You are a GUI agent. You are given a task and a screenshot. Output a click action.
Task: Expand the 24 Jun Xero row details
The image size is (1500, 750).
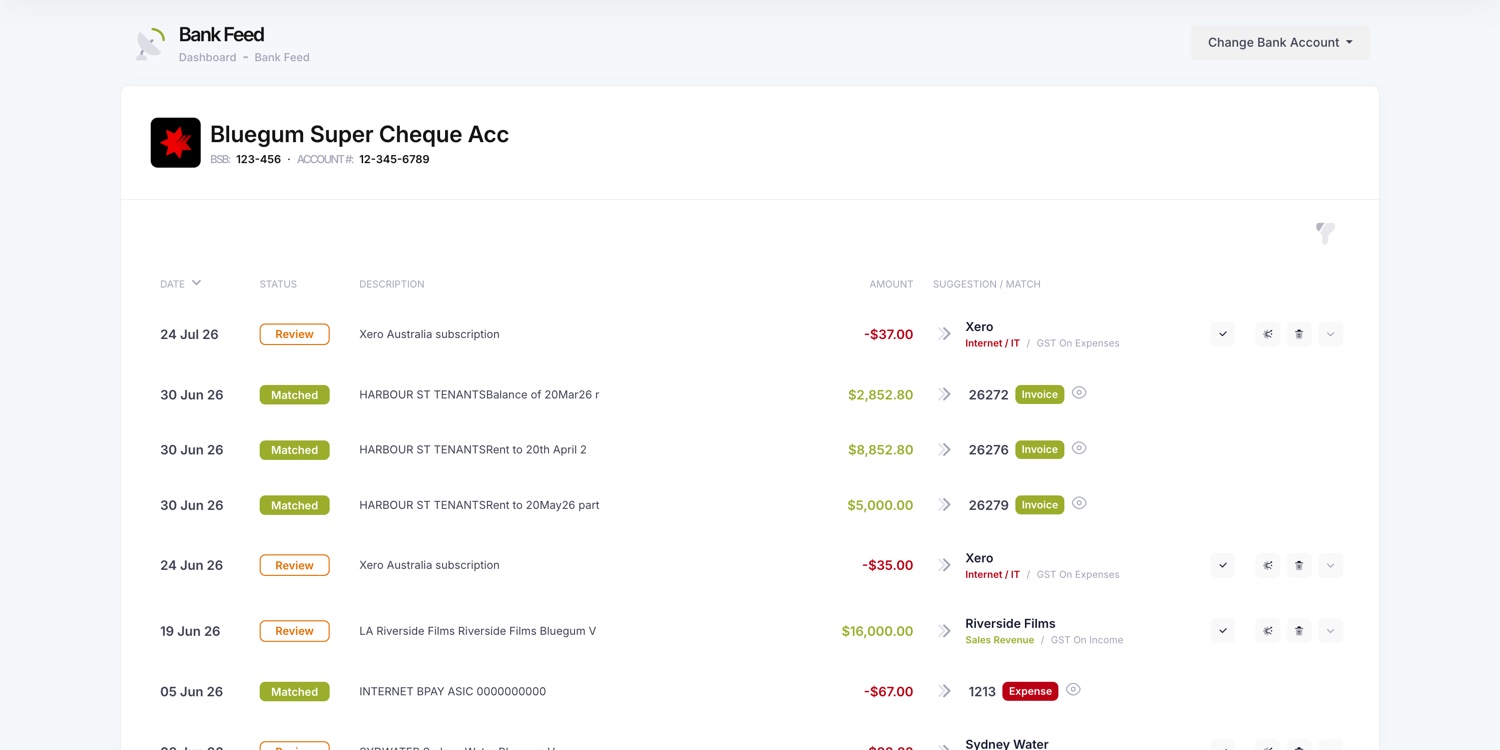pos(1330,565)
